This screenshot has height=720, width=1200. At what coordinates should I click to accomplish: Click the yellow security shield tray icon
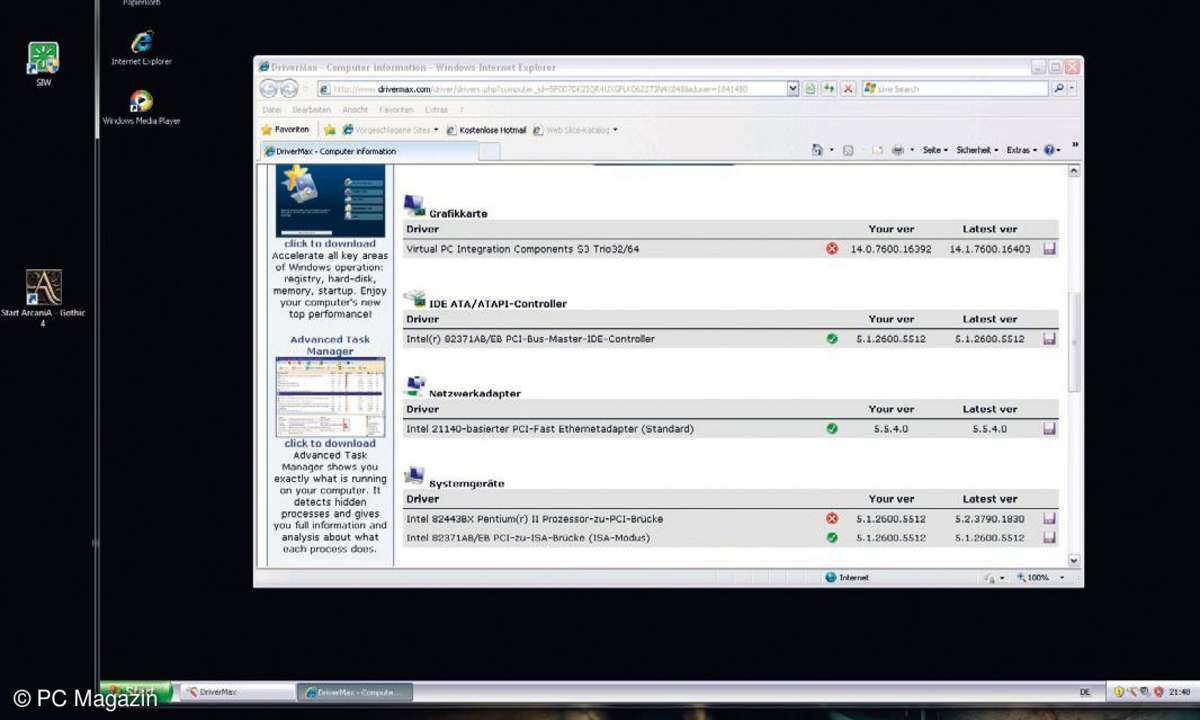point(1119,692)
